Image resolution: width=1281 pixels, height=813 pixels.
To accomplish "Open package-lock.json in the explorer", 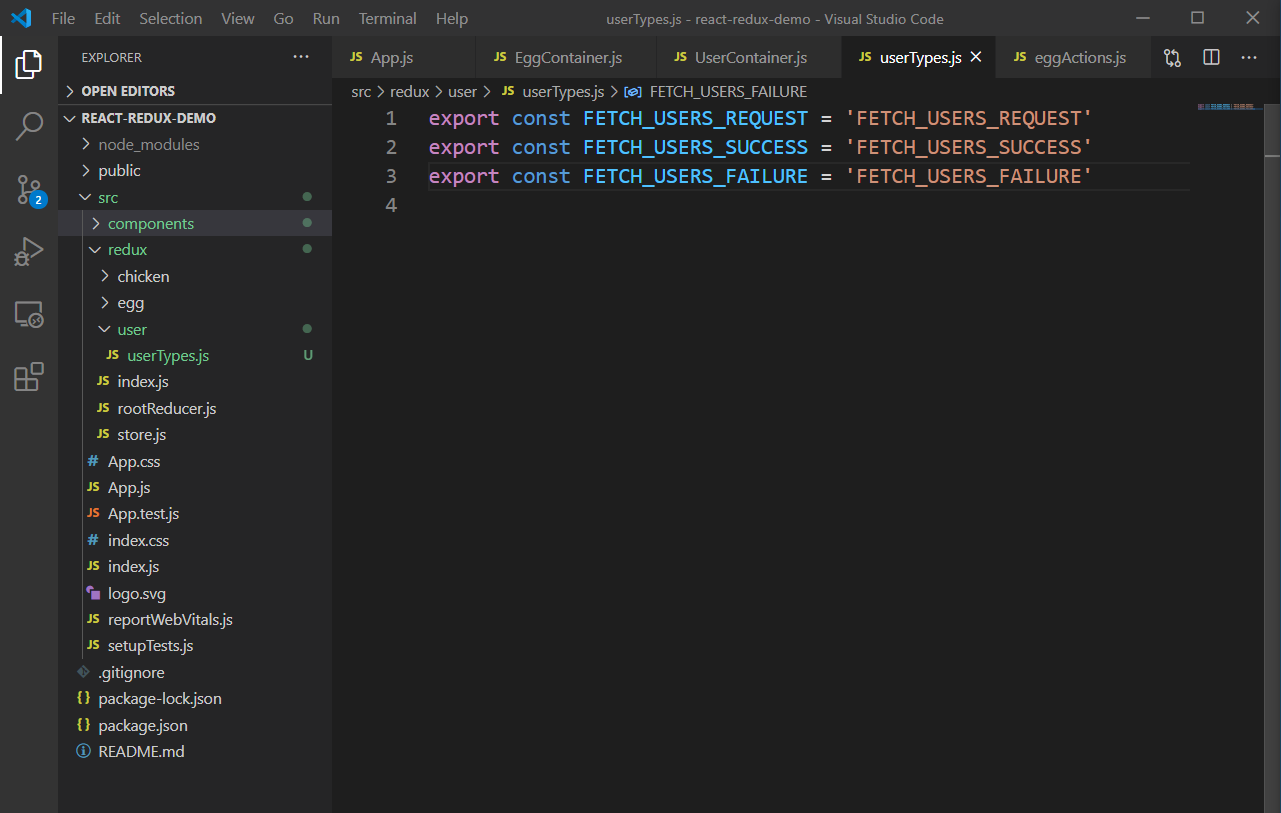I will pyautogui.click(x=195, y=698).
